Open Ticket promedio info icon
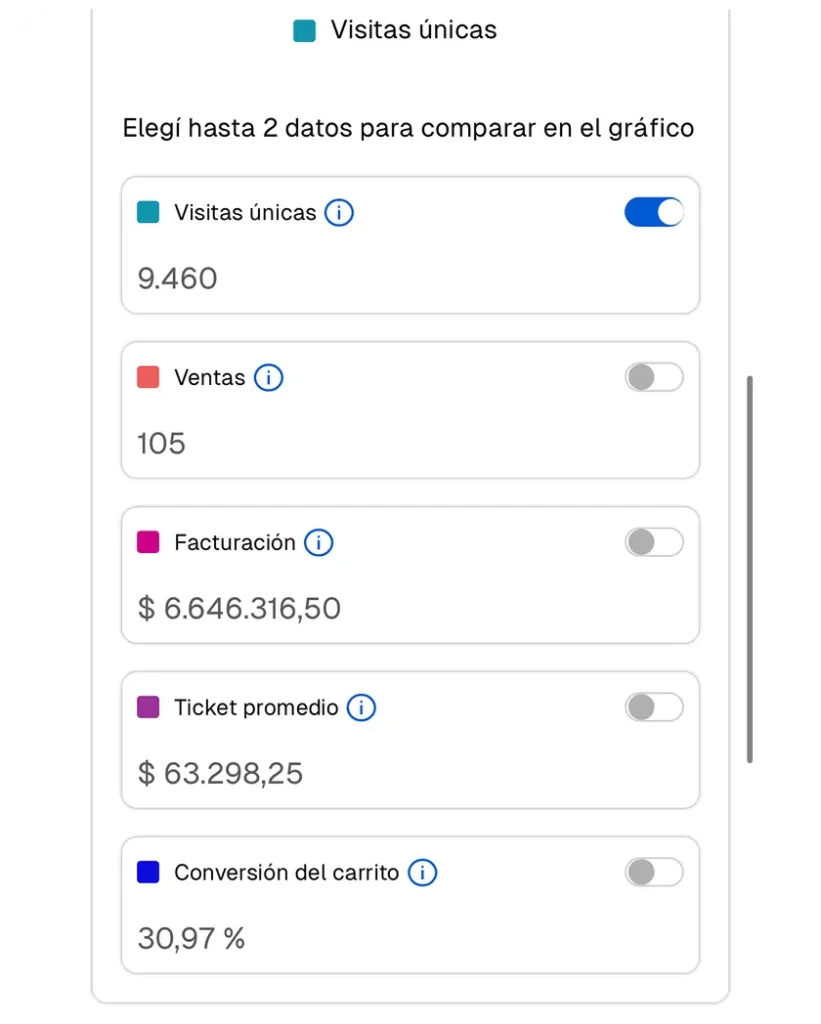The image size is (821, 1024). [361, 708]
